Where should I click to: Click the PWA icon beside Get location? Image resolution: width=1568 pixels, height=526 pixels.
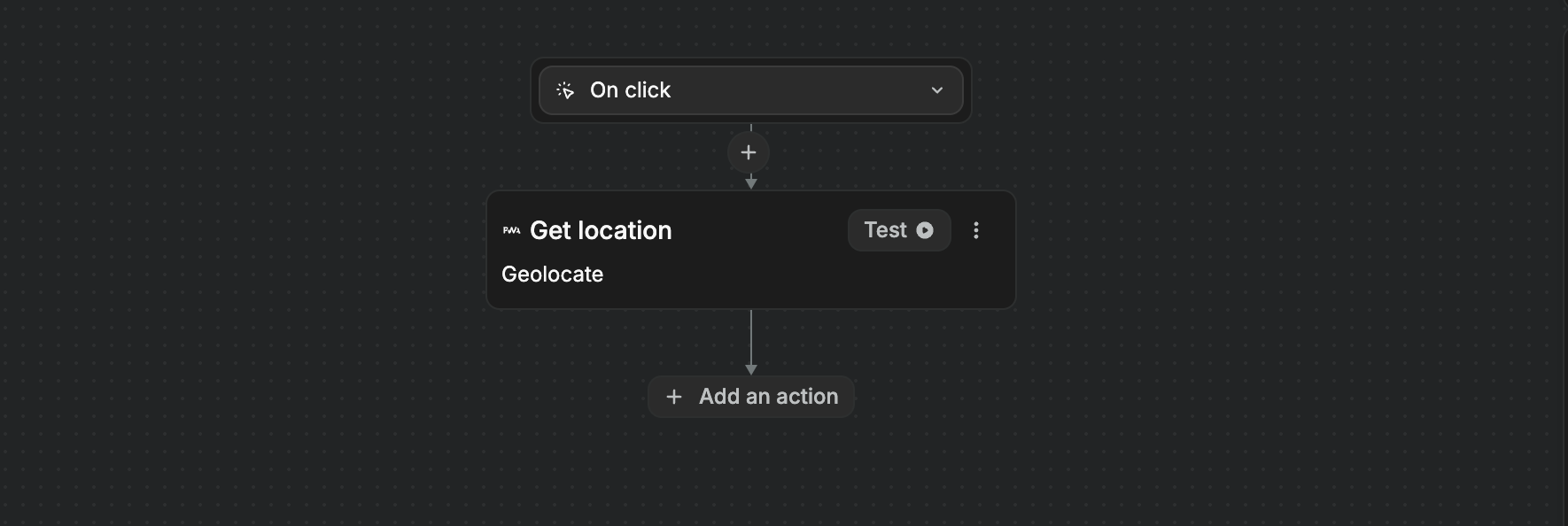click(512, 229)
